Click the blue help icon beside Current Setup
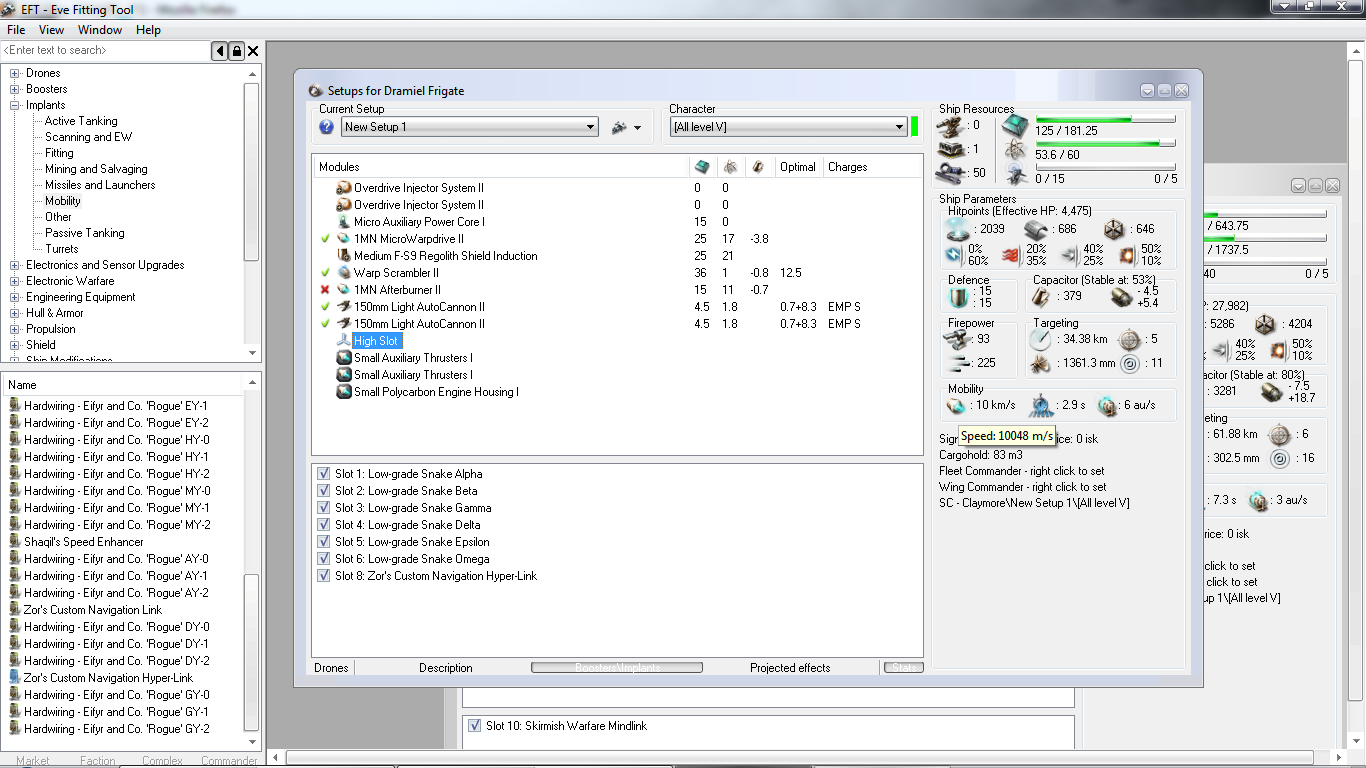Screen dimensions: 1366x768 click(326, 127)
